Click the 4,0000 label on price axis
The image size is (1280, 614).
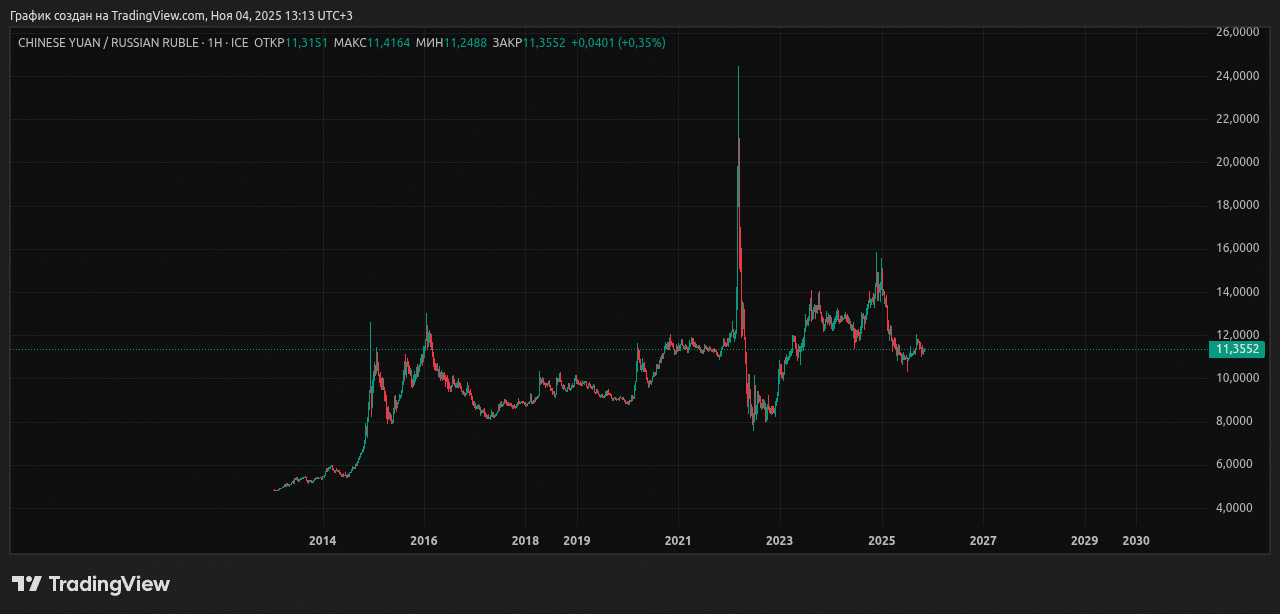point(1237,508)
